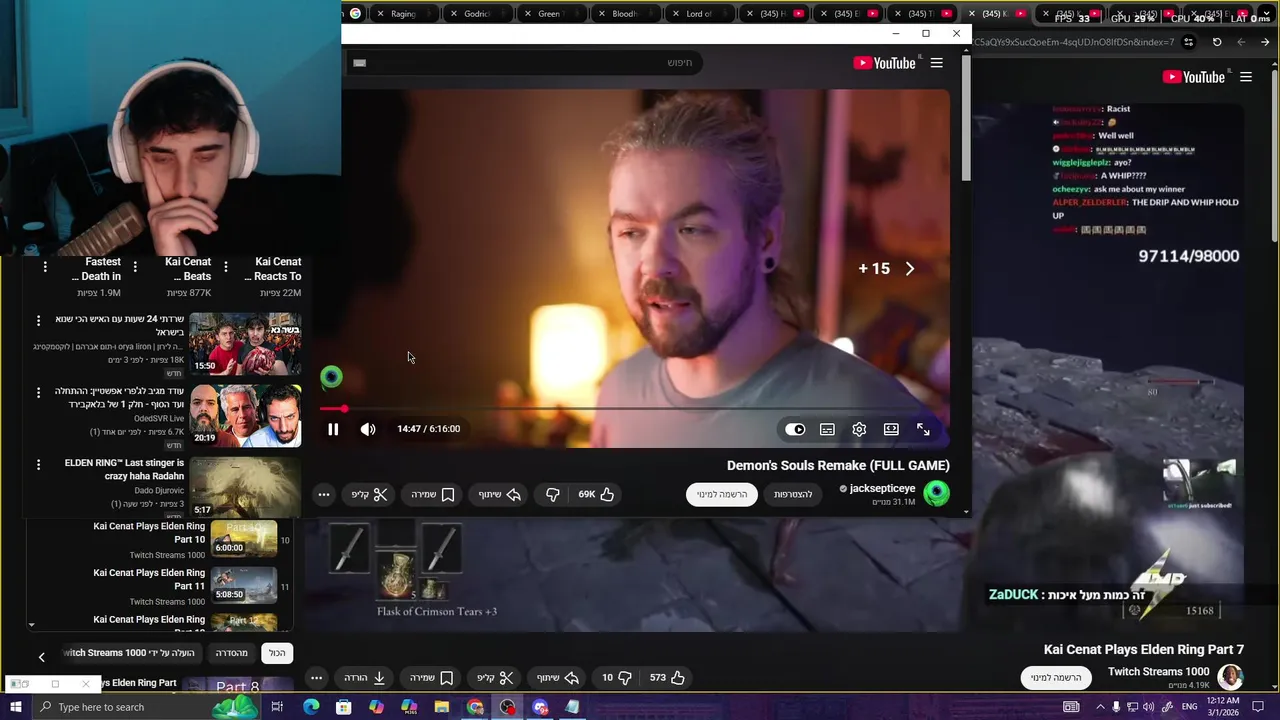
Task: Open options for OdedSVR Live video
Action: [x=38, y=392]
